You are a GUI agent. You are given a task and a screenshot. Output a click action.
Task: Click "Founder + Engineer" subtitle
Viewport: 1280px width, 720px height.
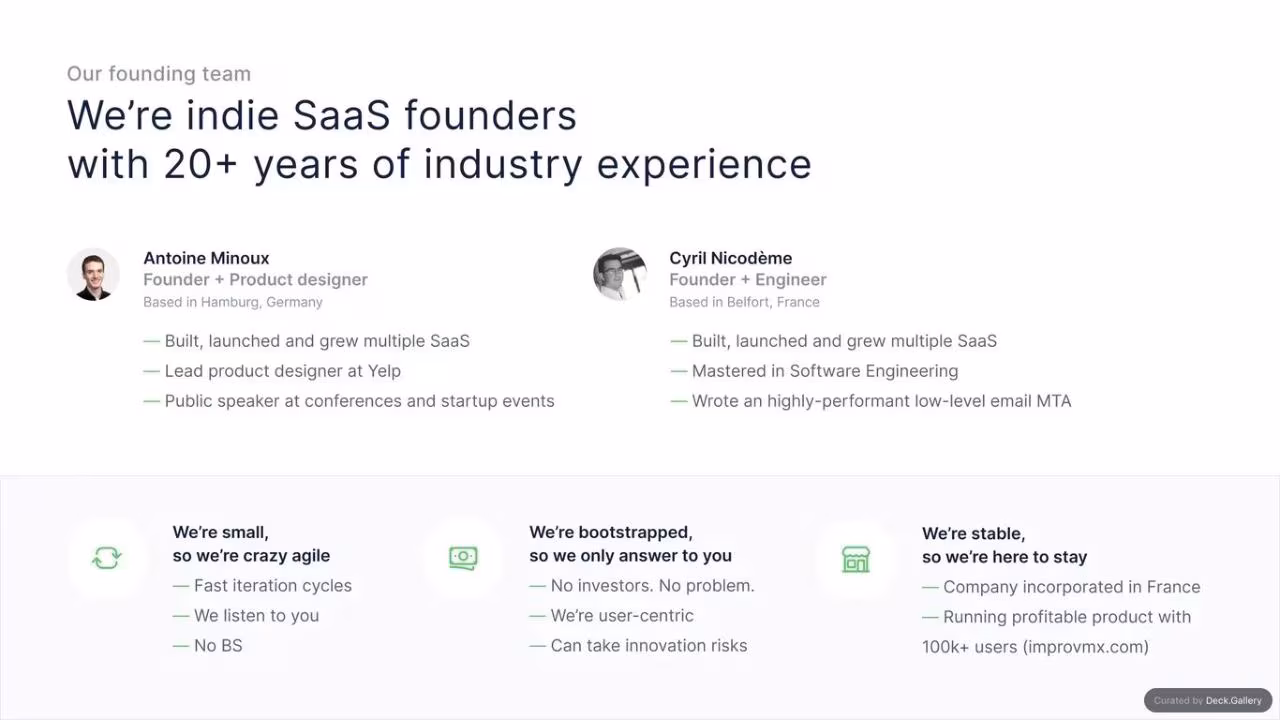748,280
